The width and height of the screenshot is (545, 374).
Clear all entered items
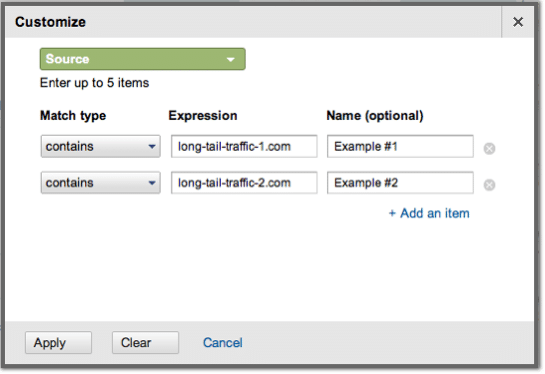click(x=145, y=343)
